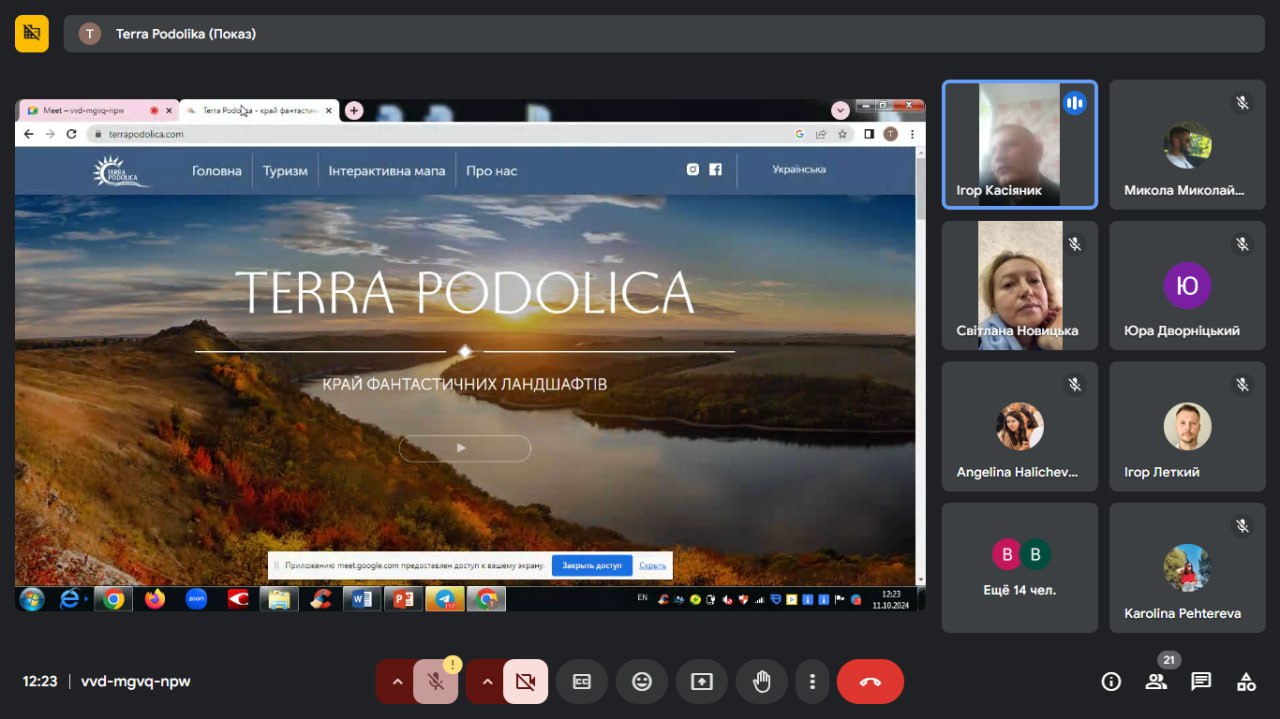
Task: Go back in the shared Chrome browser
Action: pos(28,134)
